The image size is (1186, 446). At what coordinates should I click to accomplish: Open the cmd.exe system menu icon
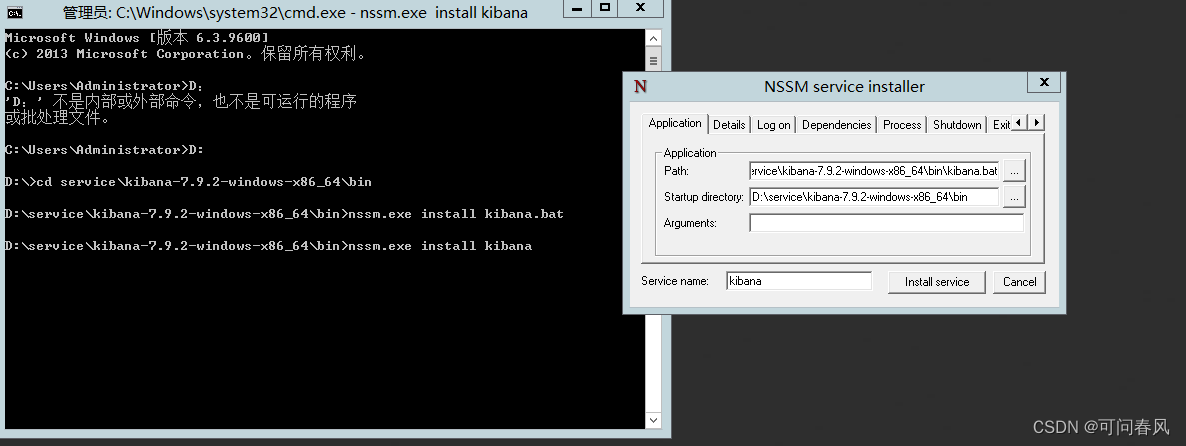click(x=14, y=11)
